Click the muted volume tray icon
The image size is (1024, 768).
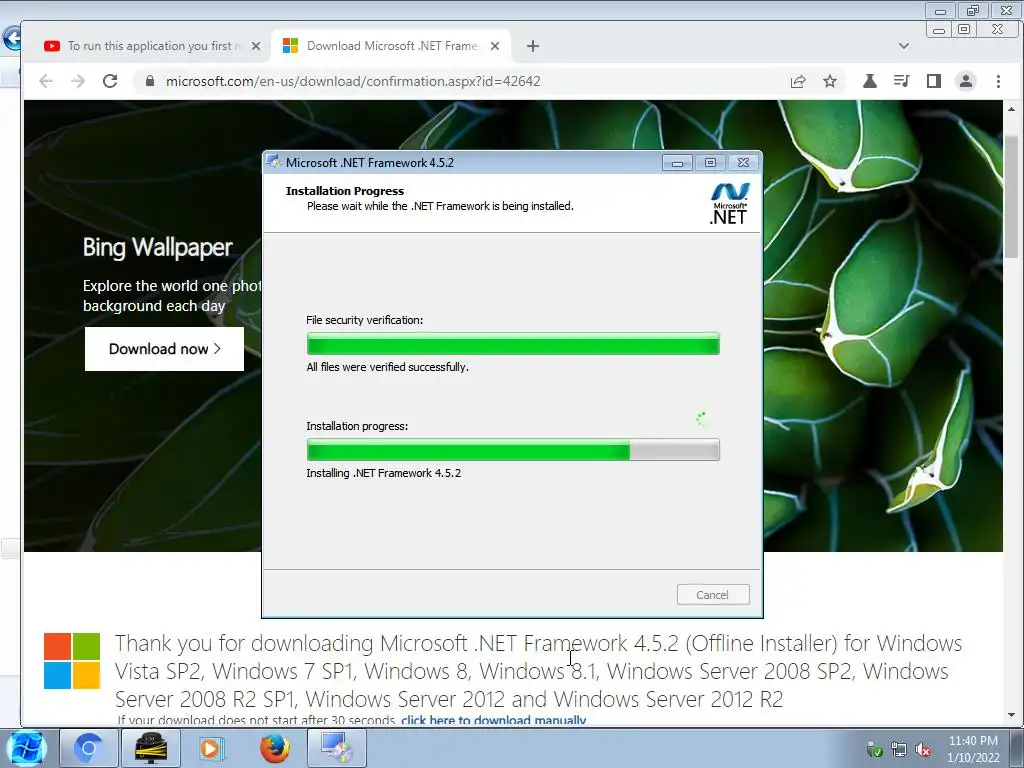pyautogui.click(x=923, y=750)
